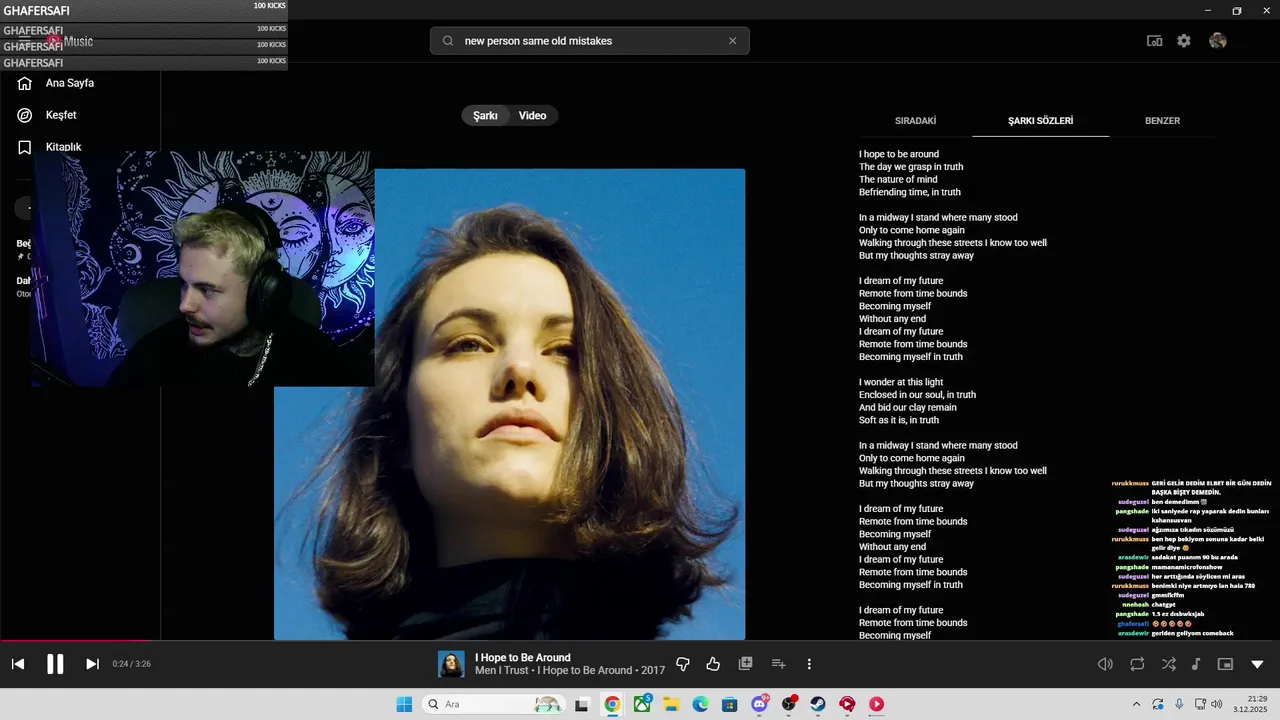Click the music note lyrics icon

[1196, 664]
